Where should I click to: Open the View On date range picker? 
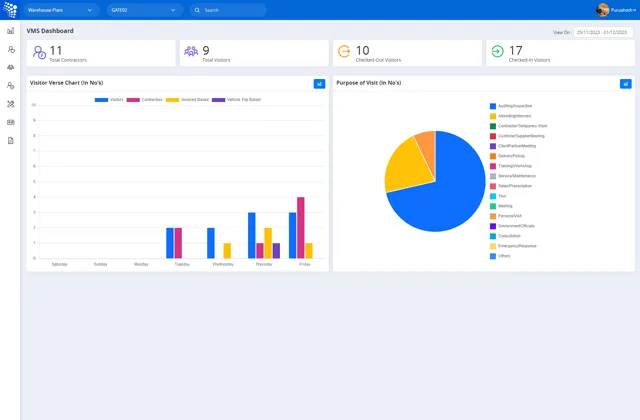pos(603,32)
